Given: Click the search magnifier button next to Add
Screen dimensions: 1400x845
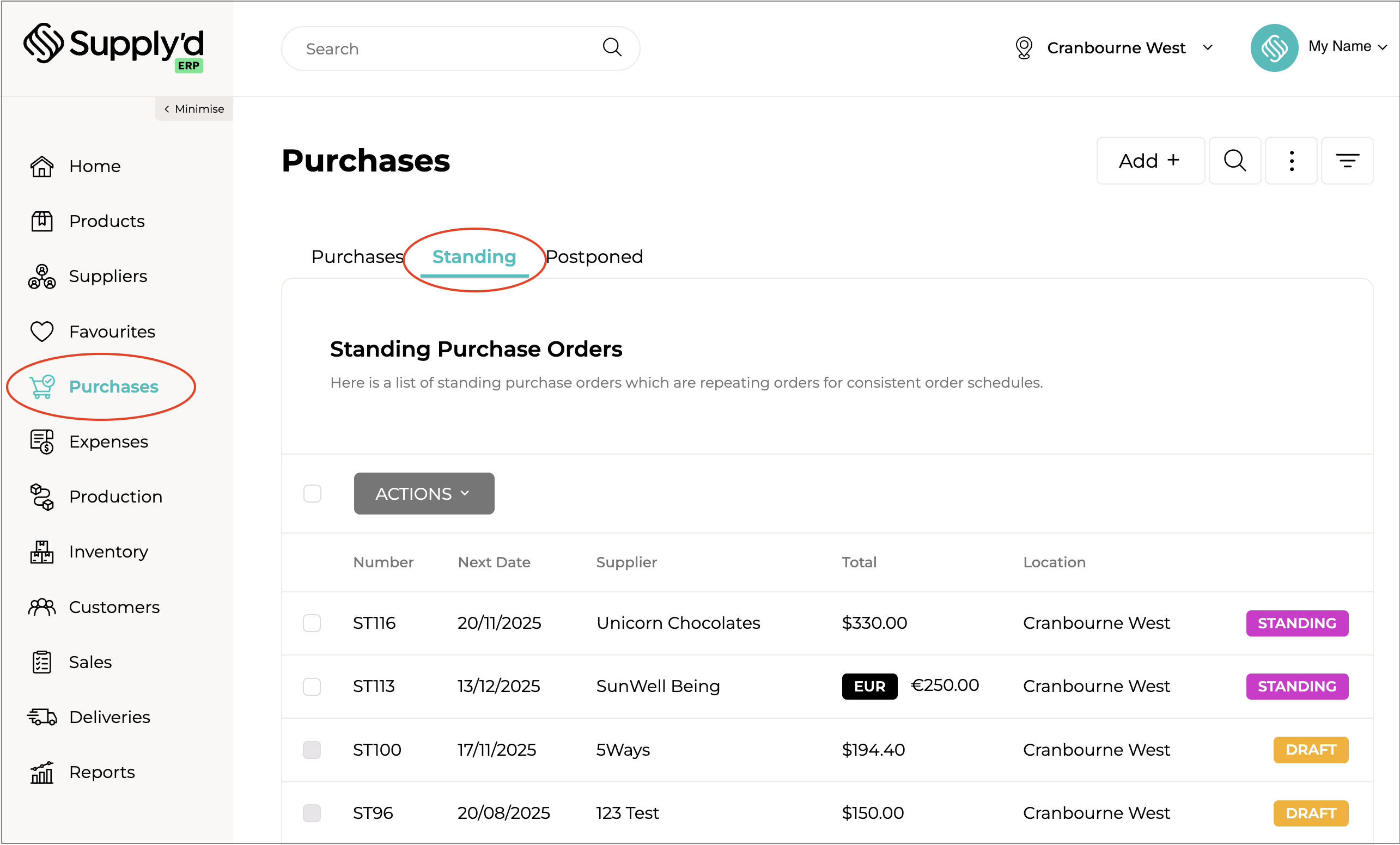Looking at the screenshot, I should (1234, 161).
